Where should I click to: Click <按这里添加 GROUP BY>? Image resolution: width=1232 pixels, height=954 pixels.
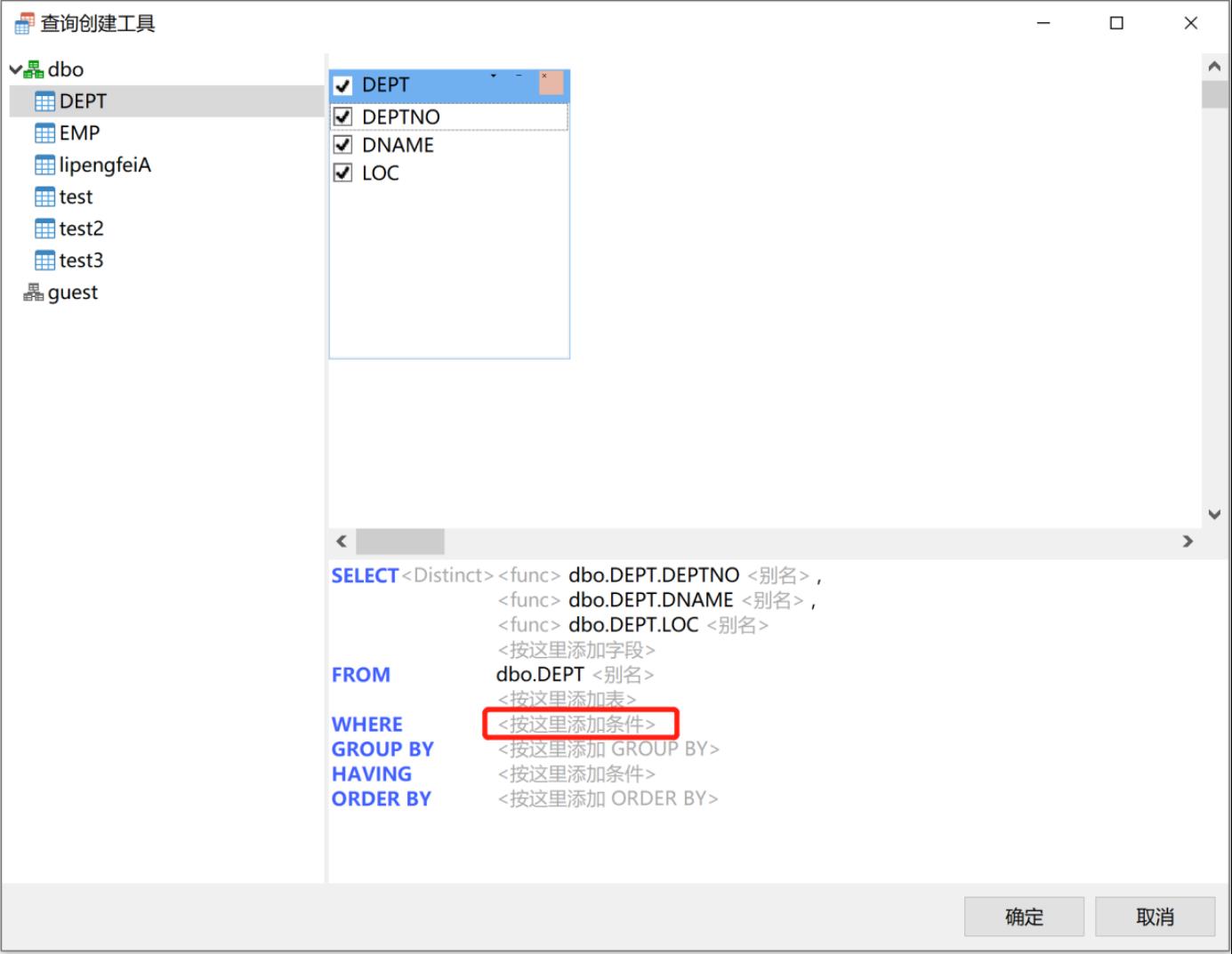pyautogui.click(x=608, y=750)
